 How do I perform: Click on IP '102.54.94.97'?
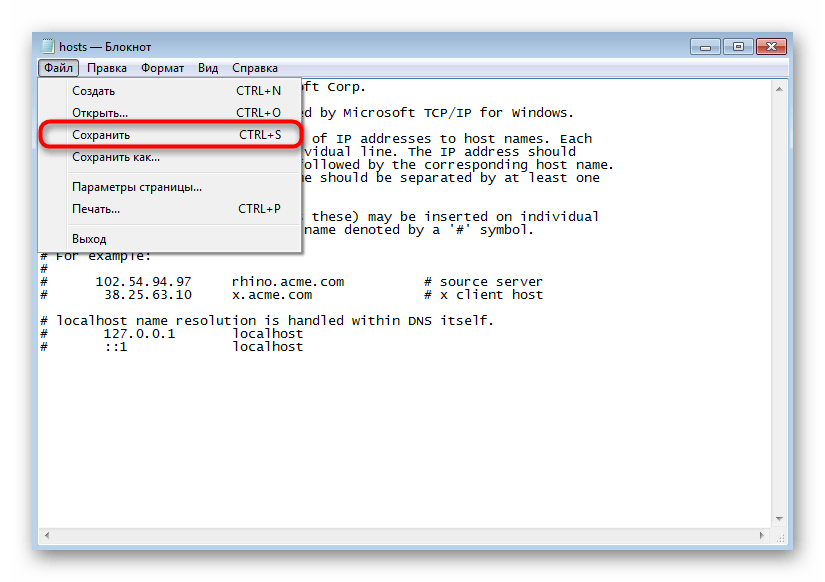coord(143,282)
